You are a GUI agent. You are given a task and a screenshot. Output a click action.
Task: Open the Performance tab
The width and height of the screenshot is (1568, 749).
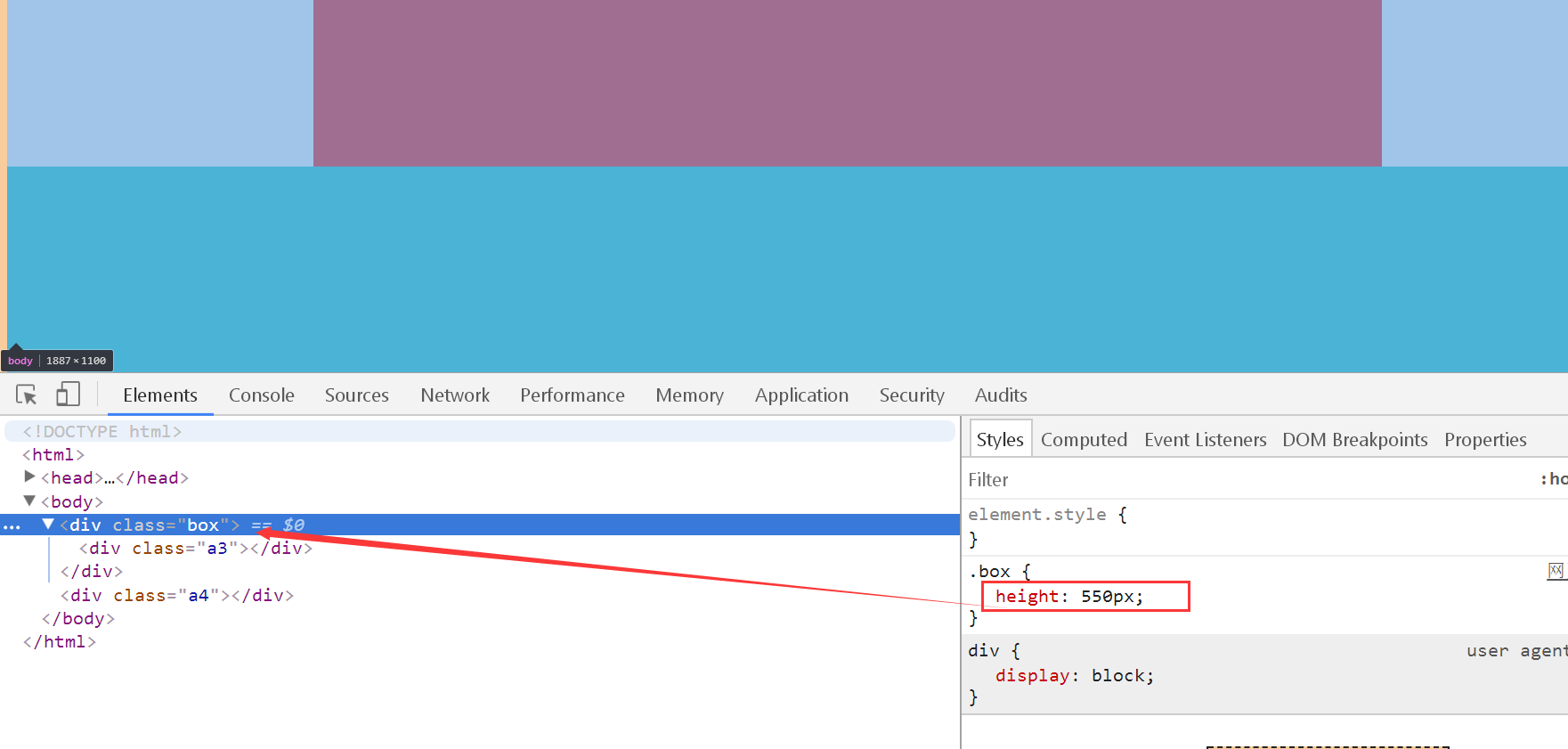click(573, 395)
